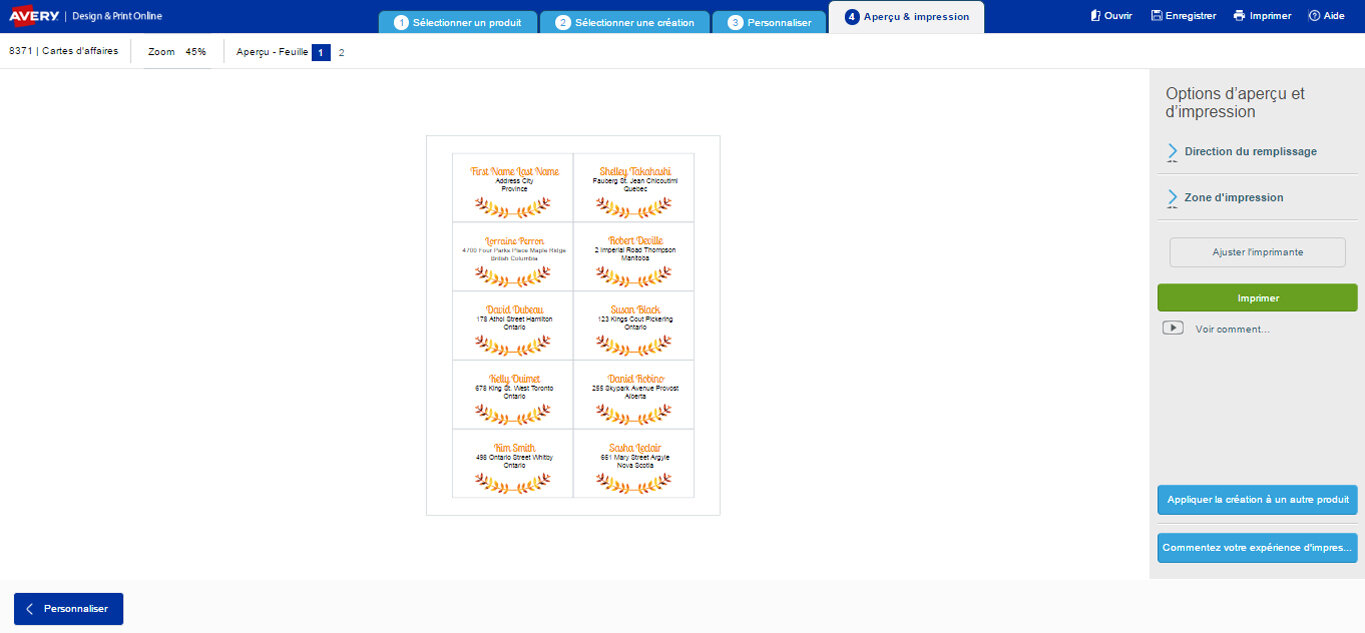The image size is (1365, 633).
Task: Go to Personnaliser step tab
Action: [769, 22]
